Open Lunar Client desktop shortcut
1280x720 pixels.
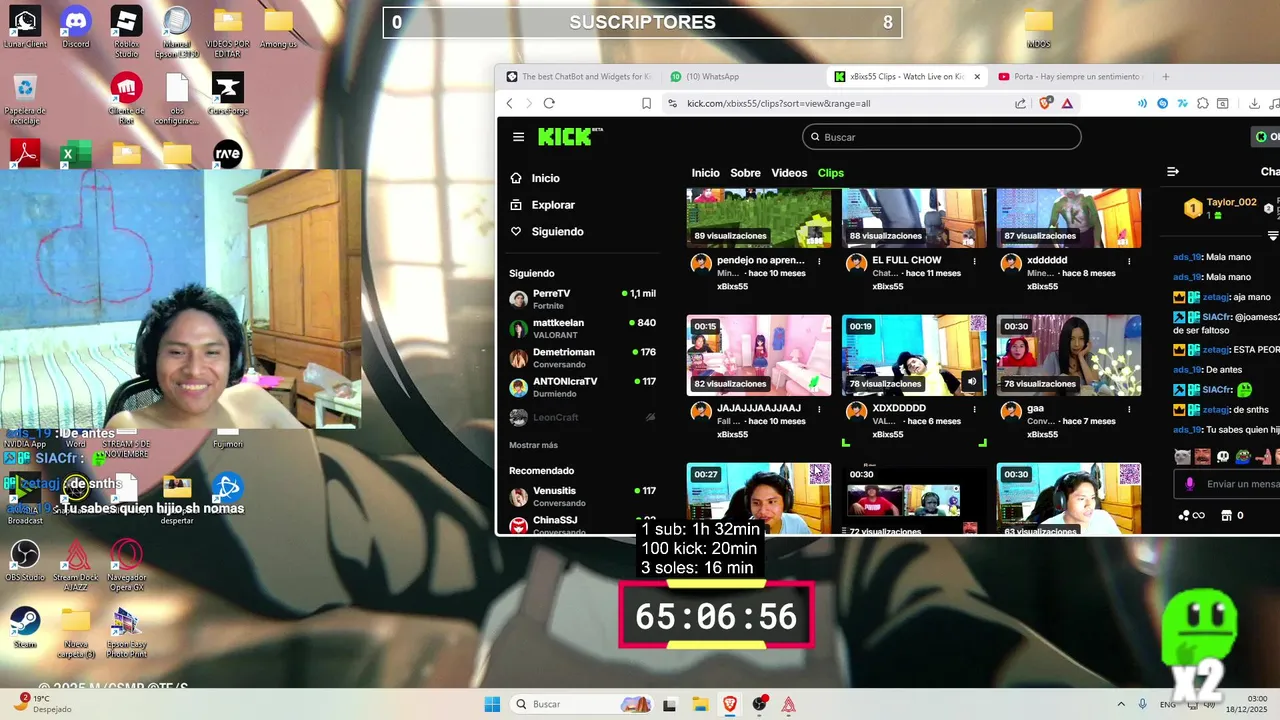[x=25, y=27]
